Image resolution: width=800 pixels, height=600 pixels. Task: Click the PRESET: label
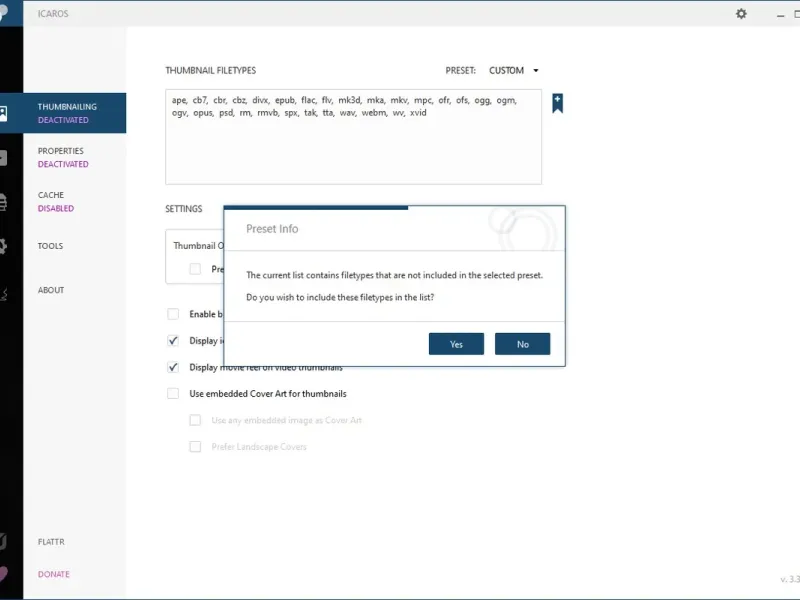(460, 70)
